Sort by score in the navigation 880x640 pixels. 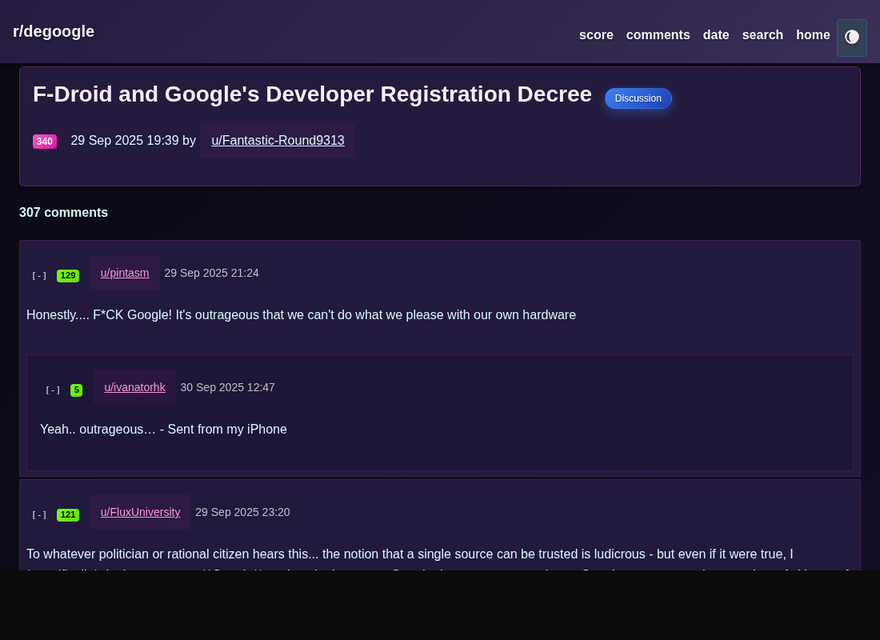pyautogui.click(x=596, y=35)
